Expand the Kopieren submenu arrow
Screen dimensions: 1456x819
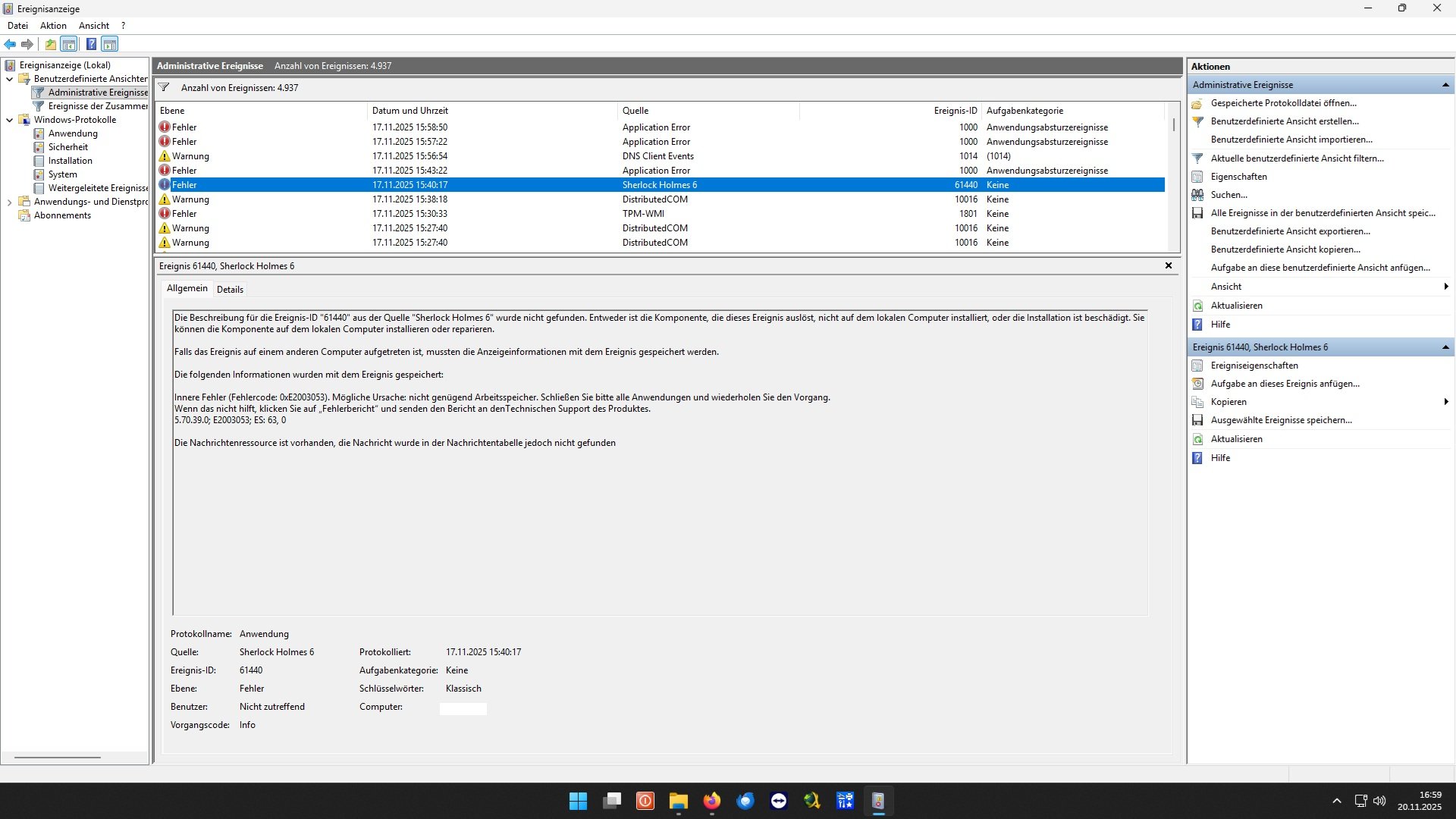point(1446,402)
